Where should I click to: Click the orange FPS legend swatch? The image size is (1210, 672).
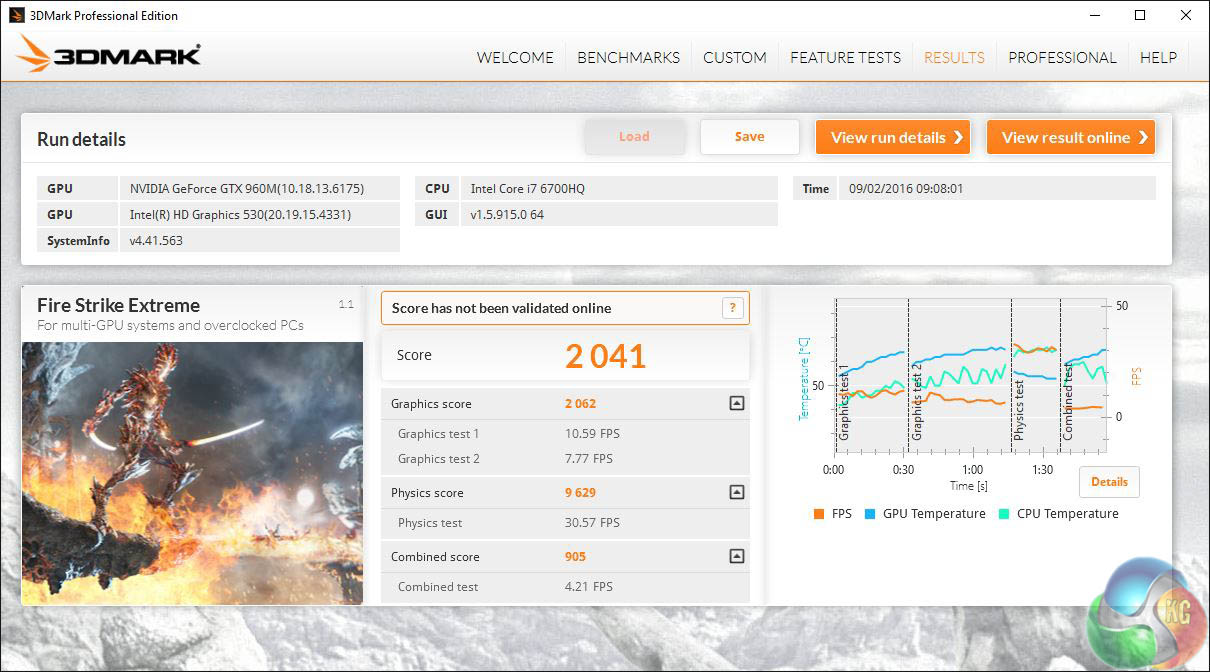tap(819, 514)
